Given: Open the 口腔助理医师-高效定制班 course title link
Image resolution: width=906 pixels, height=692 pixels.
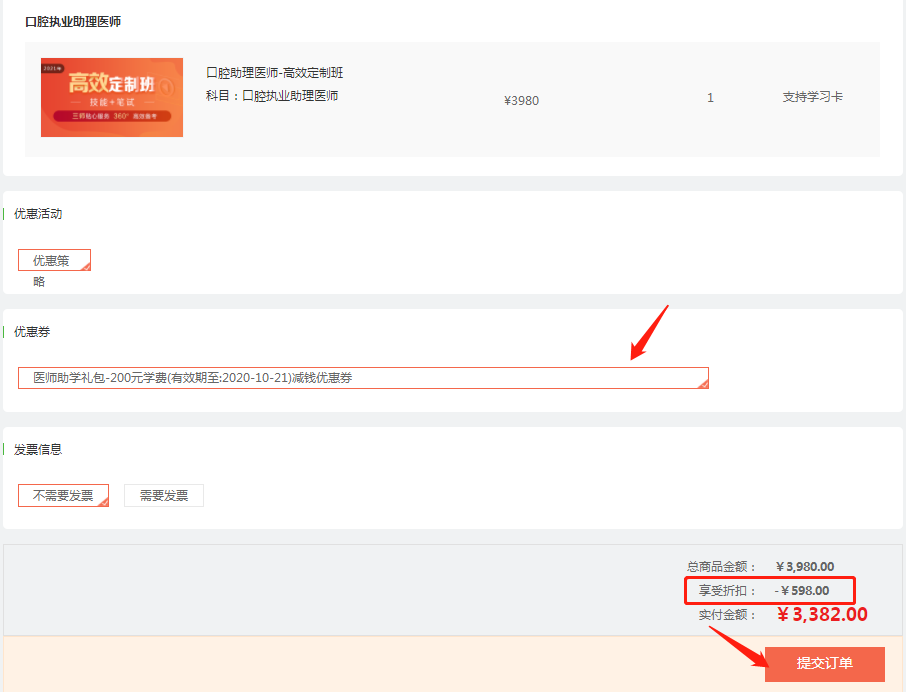Looking at the screenshot, I should [274, 73].
